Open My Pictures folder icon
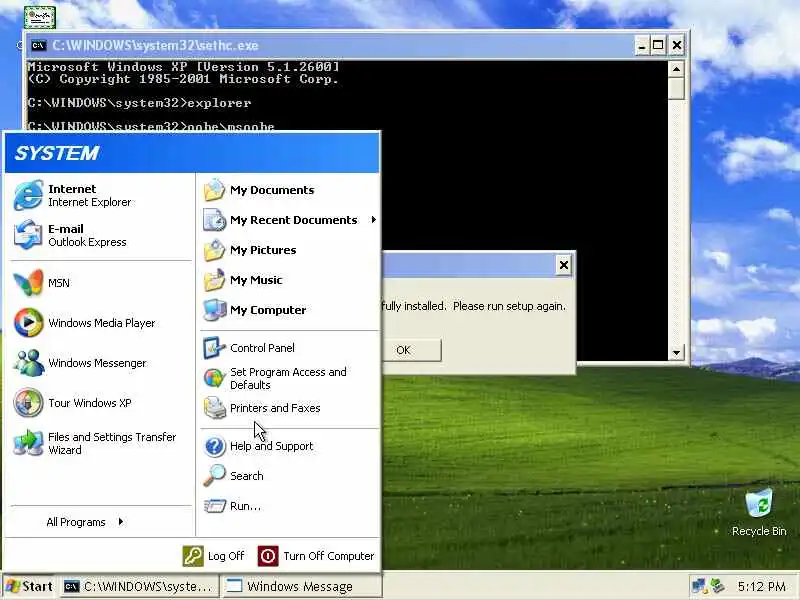The width and height of the screenshot is (800, 600). click(x=214, y=250)
